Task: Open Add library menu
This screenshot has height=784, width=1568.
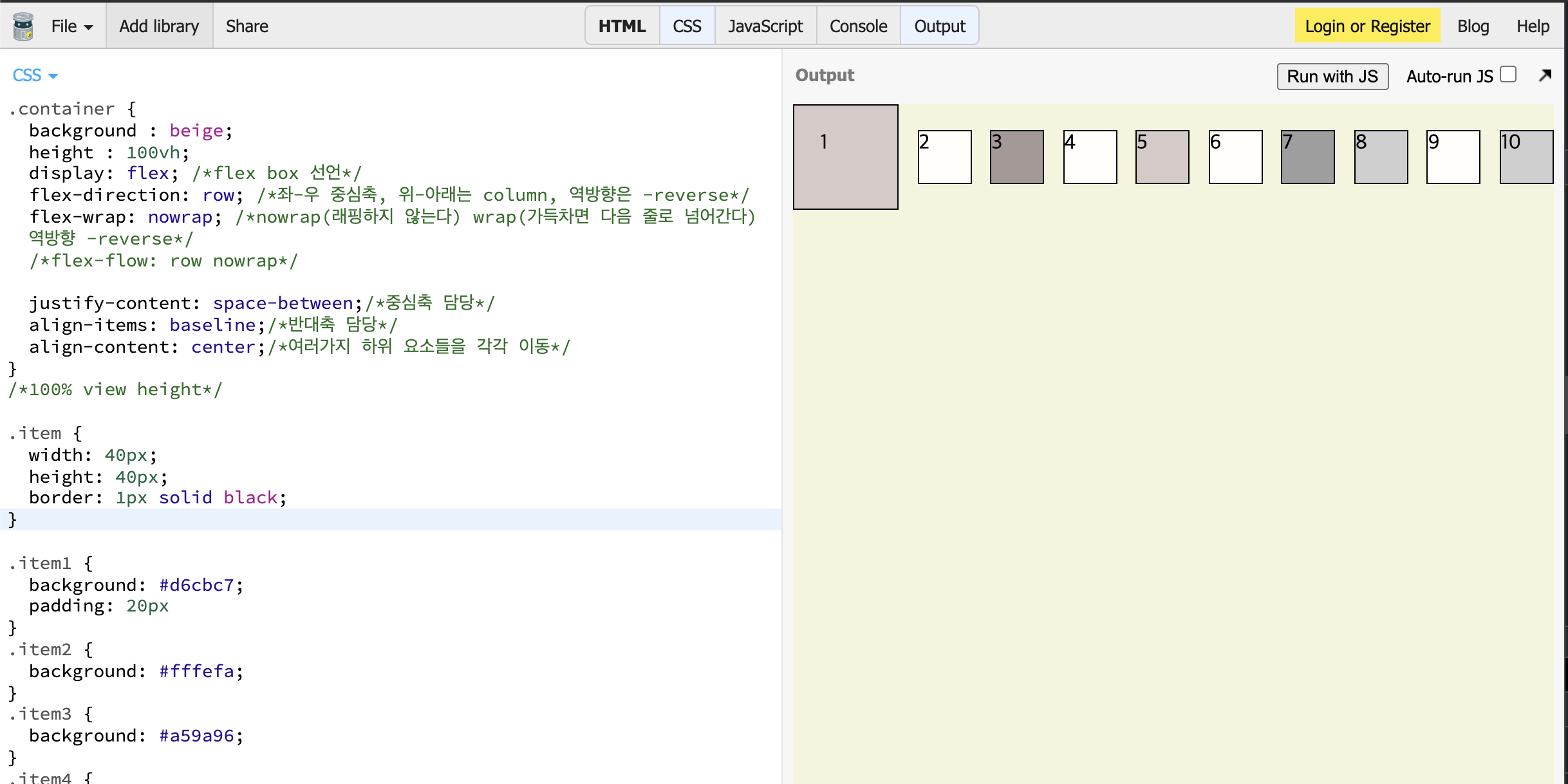Action: click(159, 26)
